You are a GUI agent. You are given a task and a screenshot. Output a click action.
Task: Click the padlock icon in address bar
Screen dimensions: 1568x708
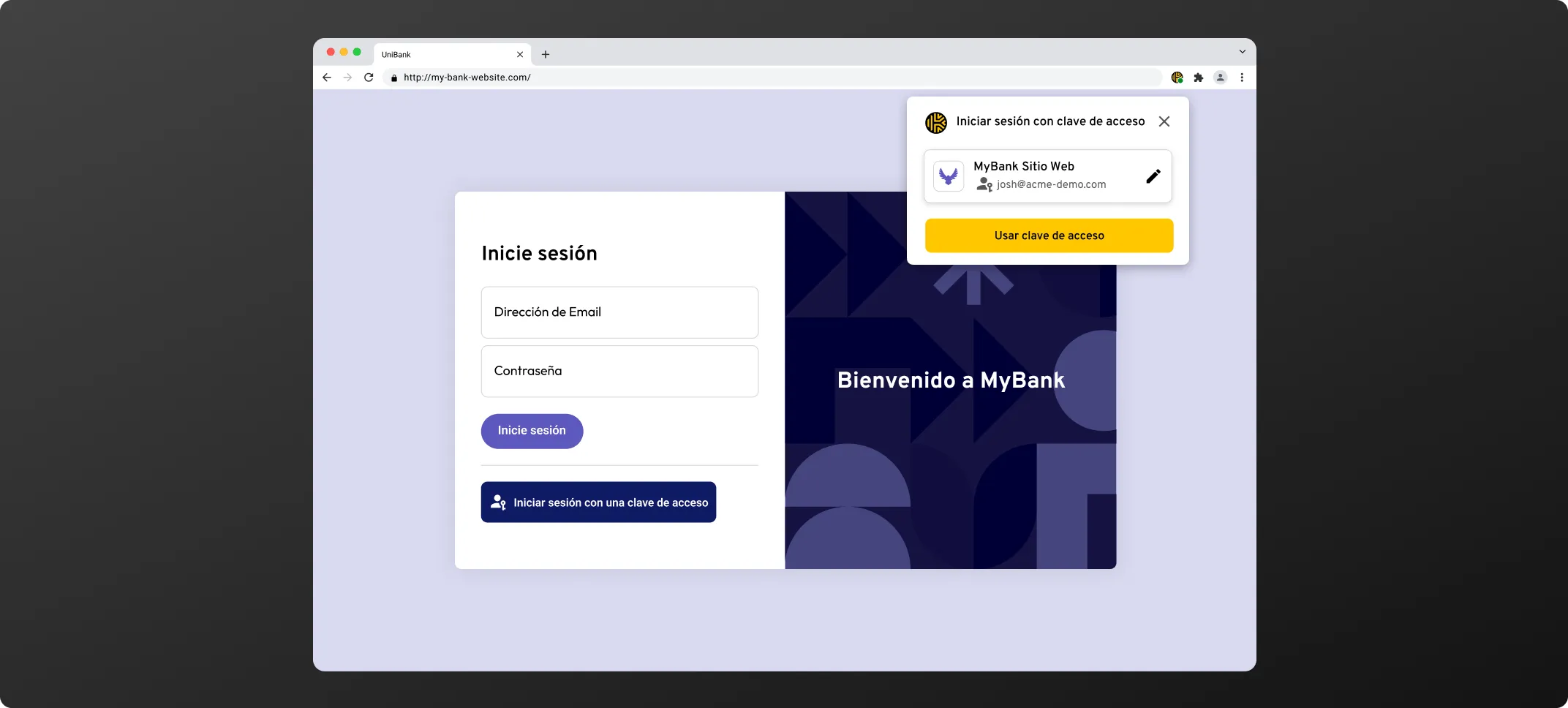coord(394,78)
